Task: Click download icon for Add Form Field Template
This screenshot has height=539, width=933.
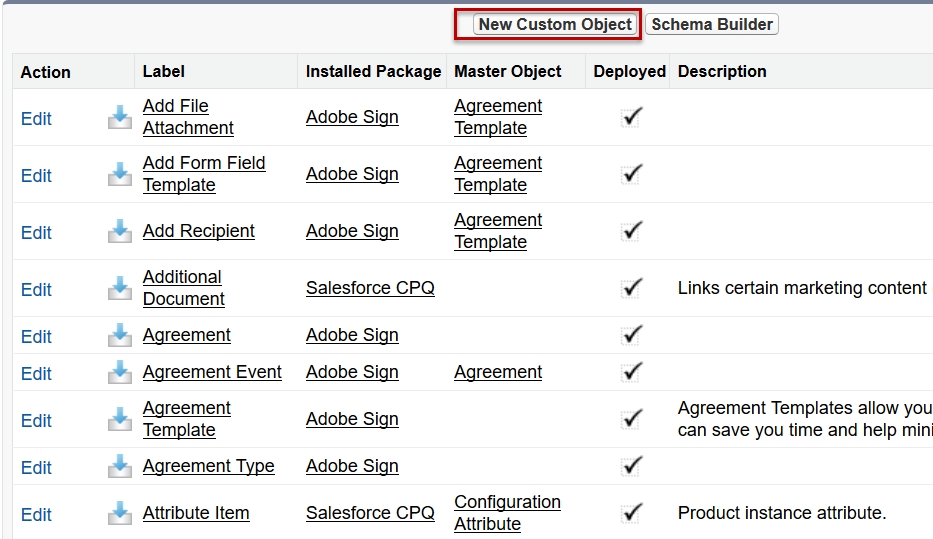Action: 120,174
